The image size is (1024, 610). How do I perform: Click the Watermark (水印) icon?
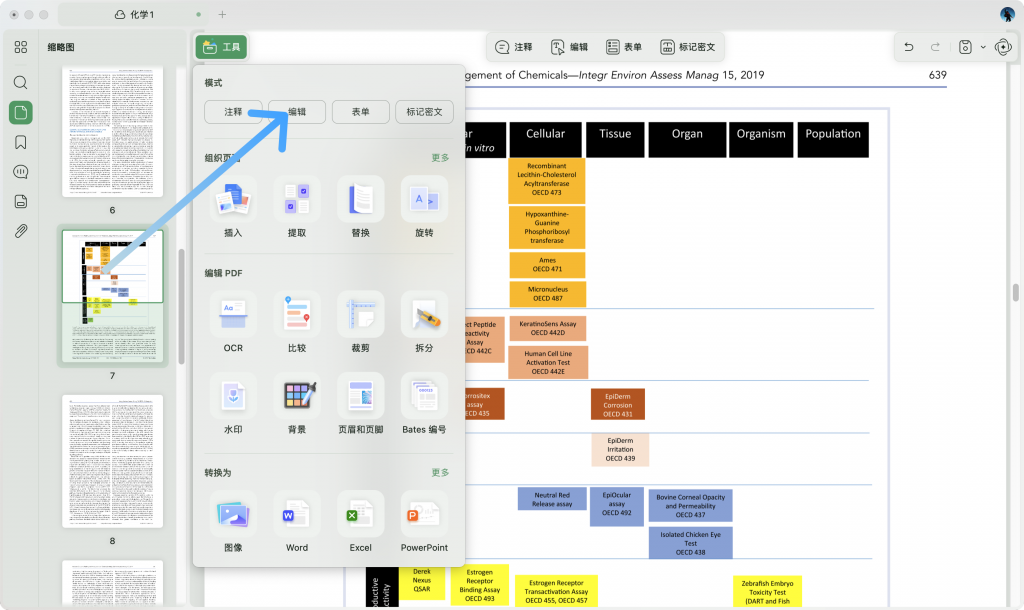(233, 396)
